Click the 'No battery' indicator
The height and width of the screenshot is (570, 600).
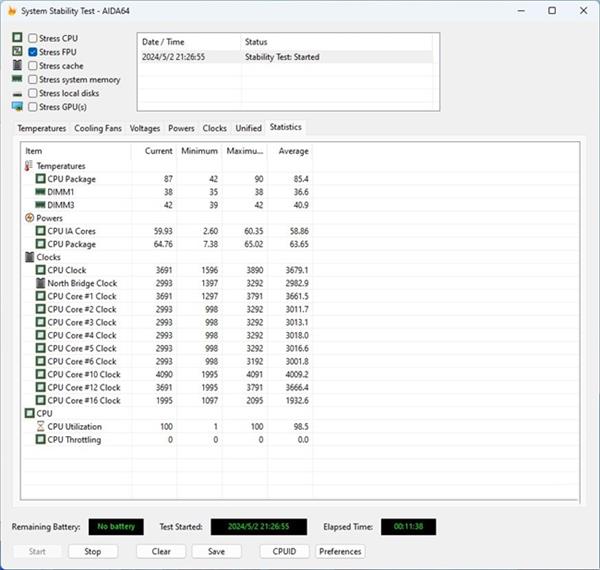coord(116,527)
